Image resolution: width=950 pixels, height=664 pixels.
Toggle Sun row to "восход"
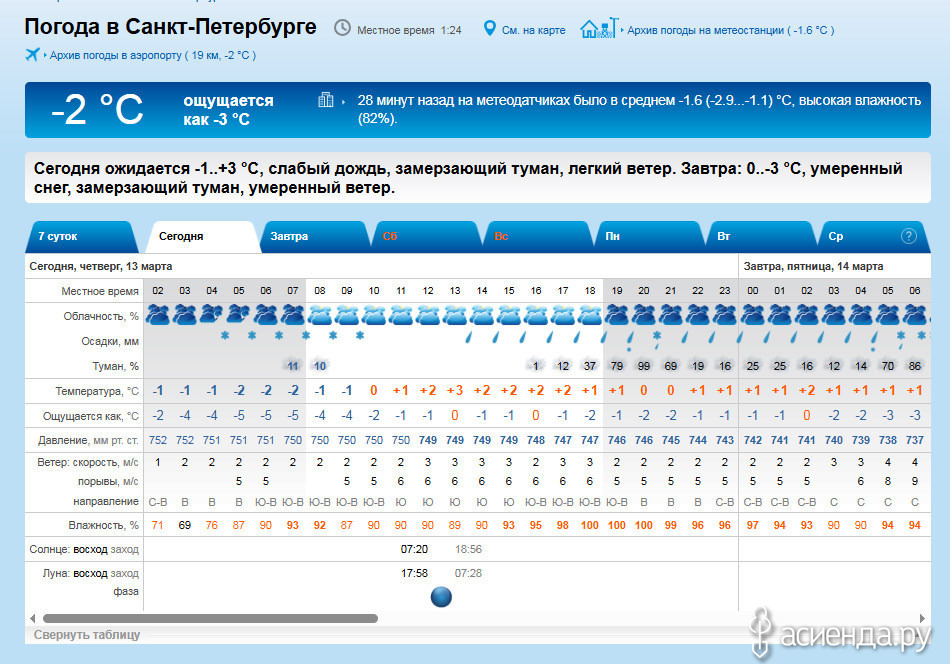click(90, 549)
